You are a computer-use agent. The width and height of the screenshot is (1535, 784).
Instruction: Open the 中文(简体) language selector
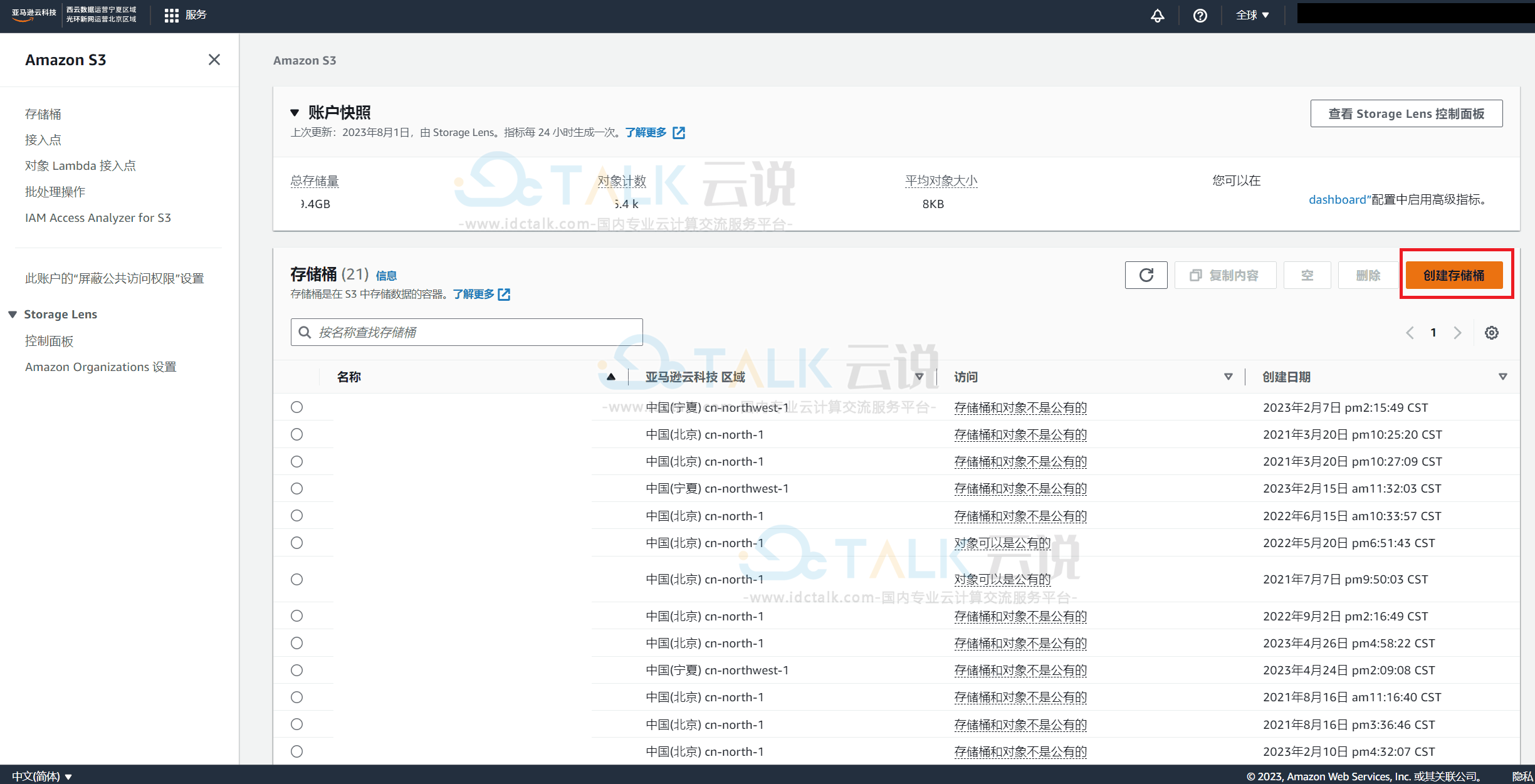tap(42, 776)
